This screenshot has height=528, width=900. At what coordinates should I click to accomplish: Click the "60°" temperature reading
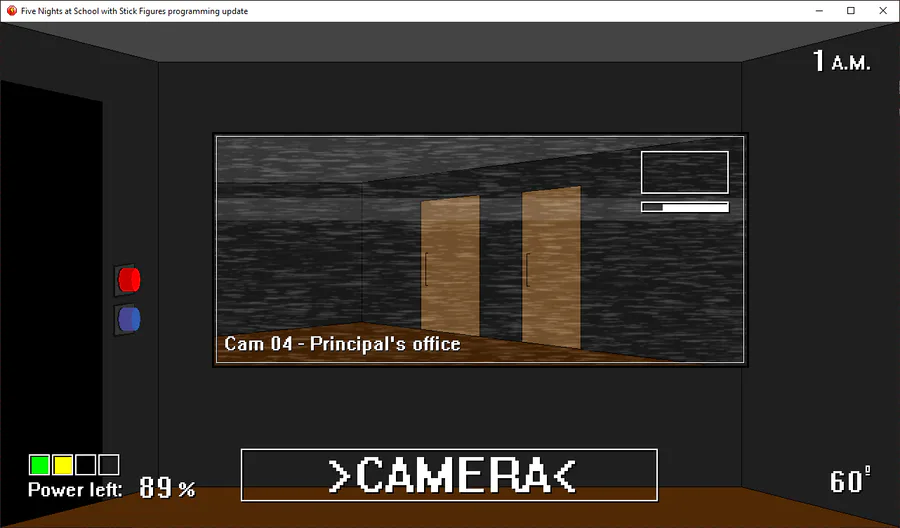[x=850, y=480]
